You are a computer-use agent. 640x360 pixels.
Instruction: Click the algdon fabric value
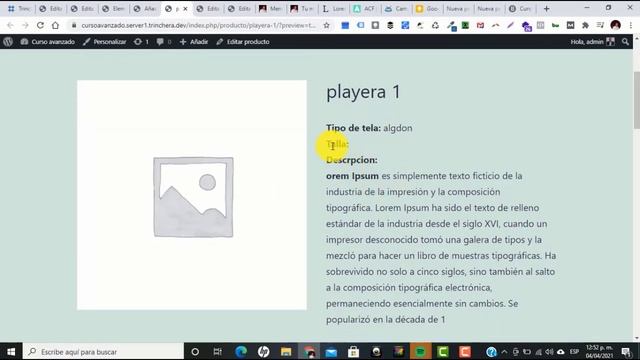click(398, 128)
